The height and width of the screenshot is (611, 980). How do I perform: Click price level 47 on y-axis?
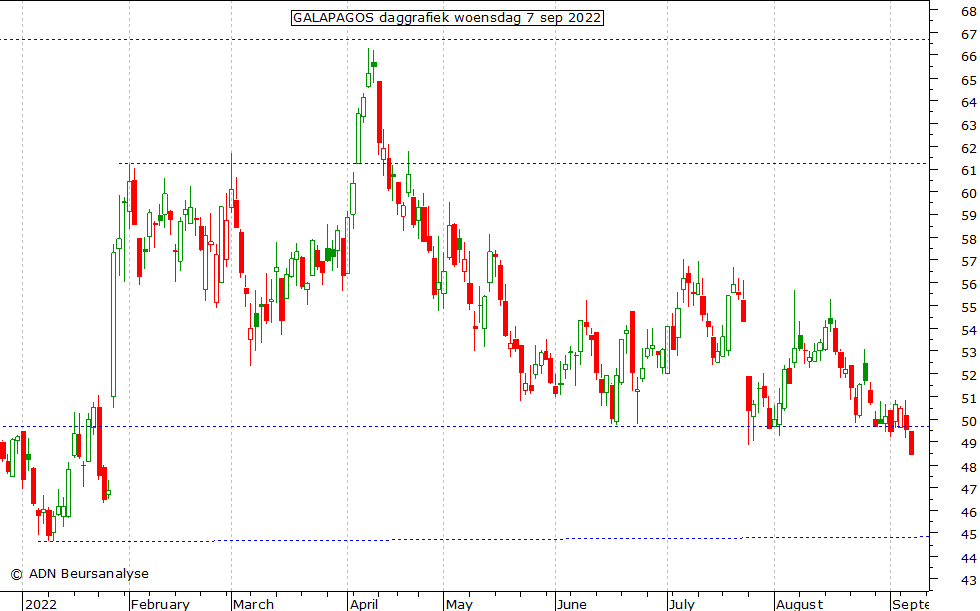[969, 489]
